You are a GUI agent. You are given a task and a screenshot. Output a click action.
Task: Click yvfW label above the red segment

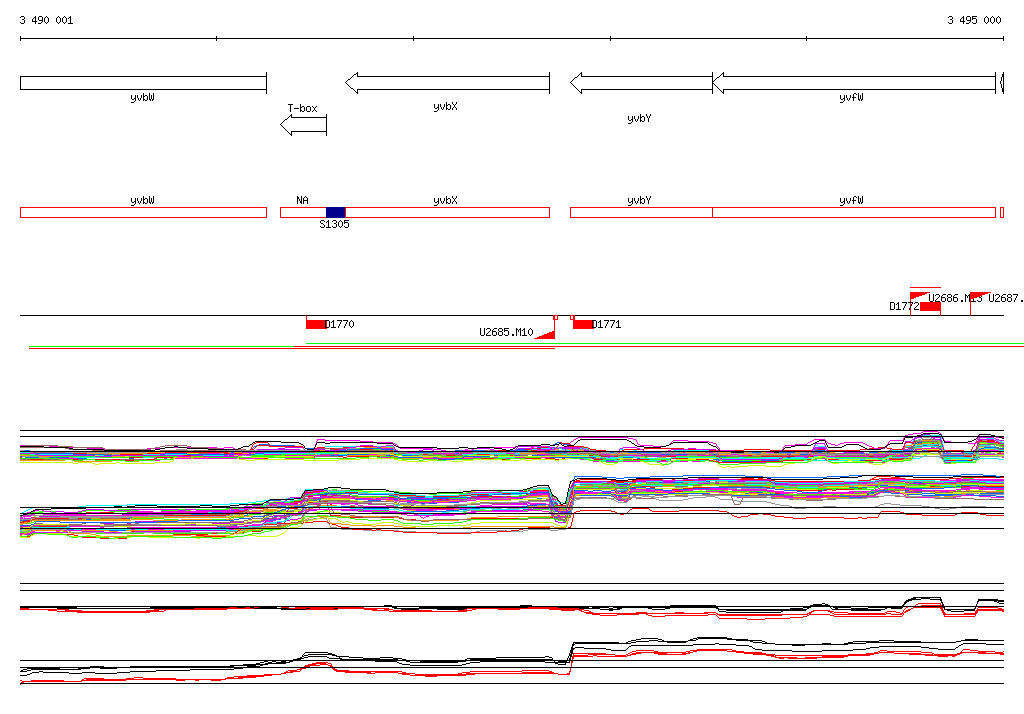[852, 200]
